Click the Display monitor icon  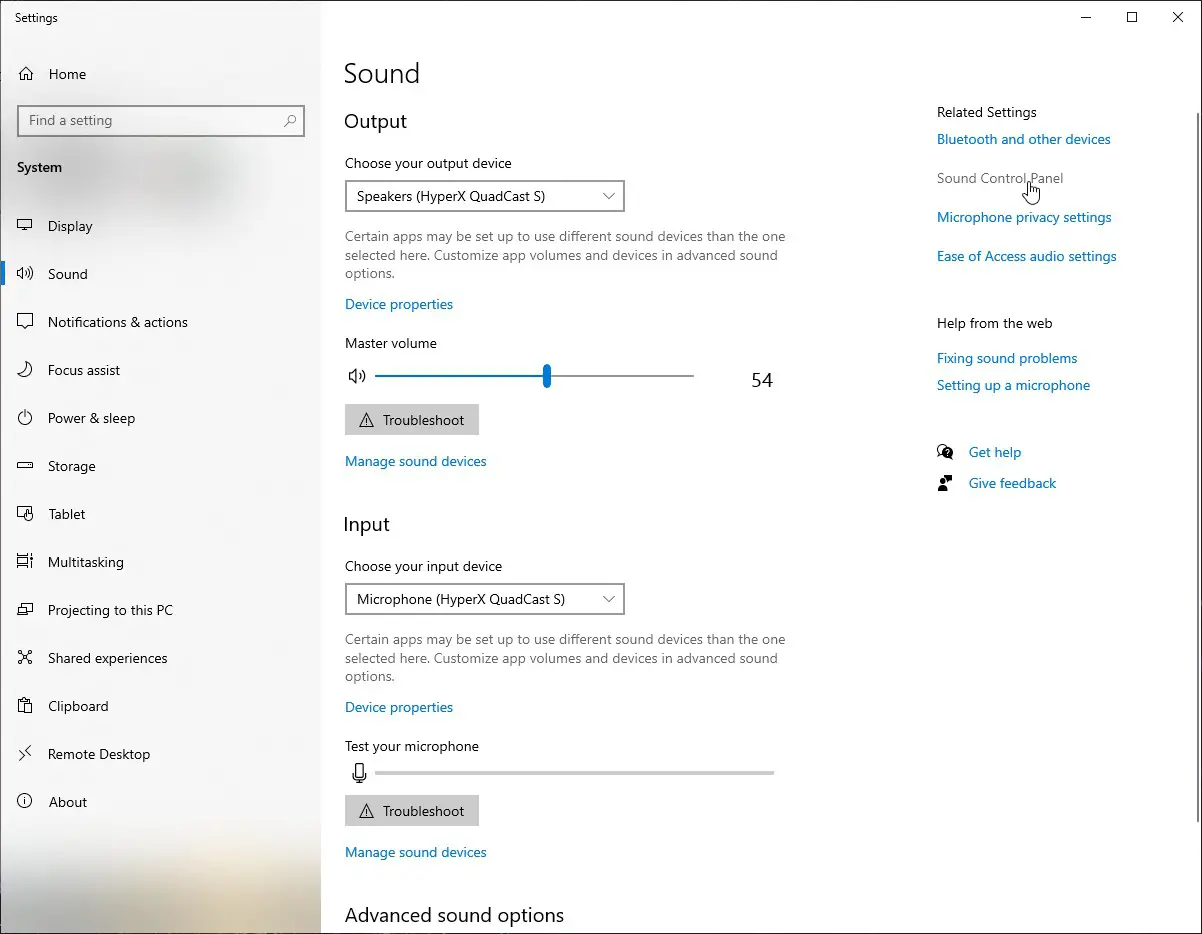tap(26, 226)
